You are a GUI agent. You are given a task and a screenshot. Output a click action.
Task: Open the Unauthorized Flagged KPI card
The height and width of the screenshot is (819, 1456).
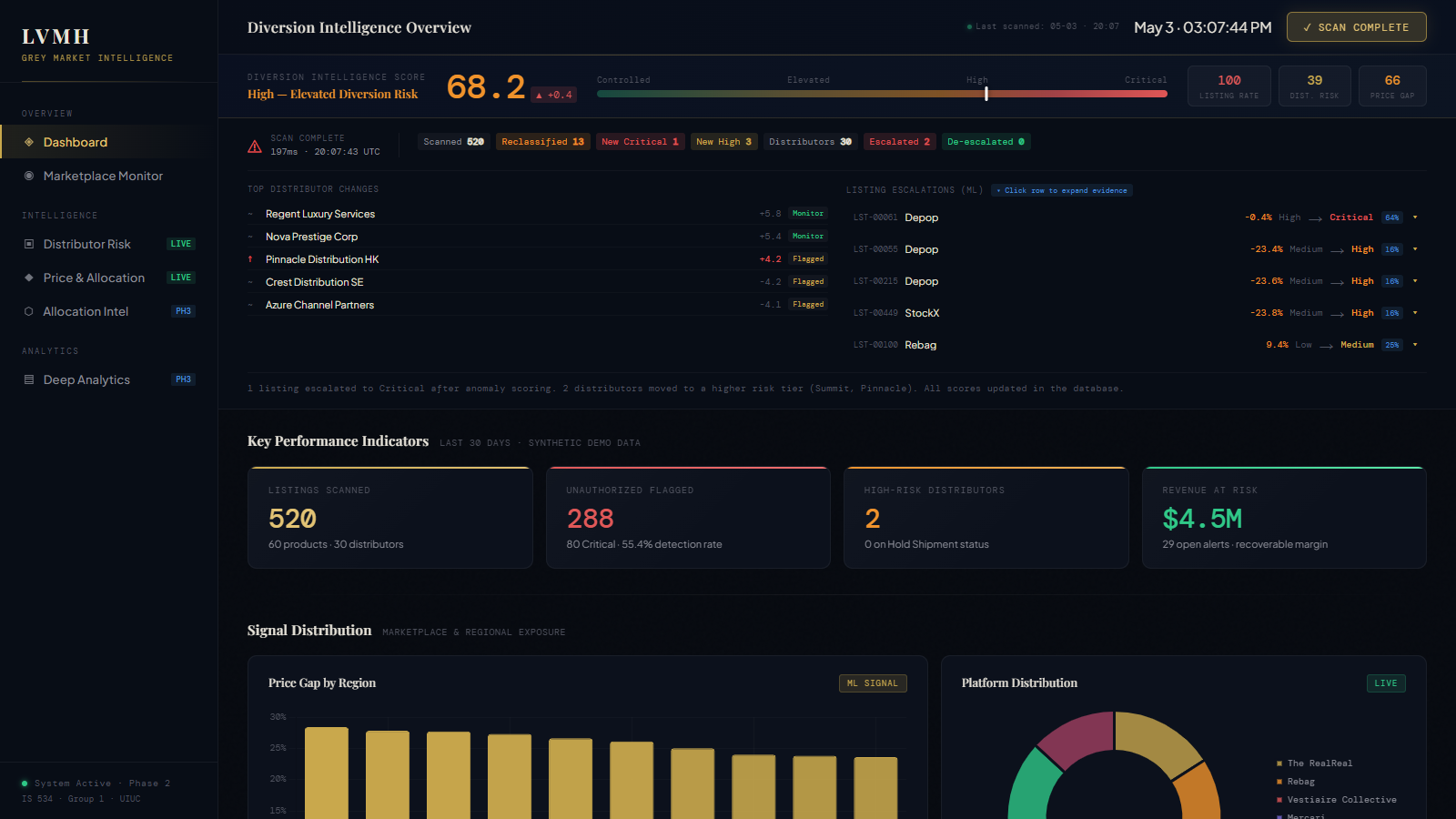688,518
